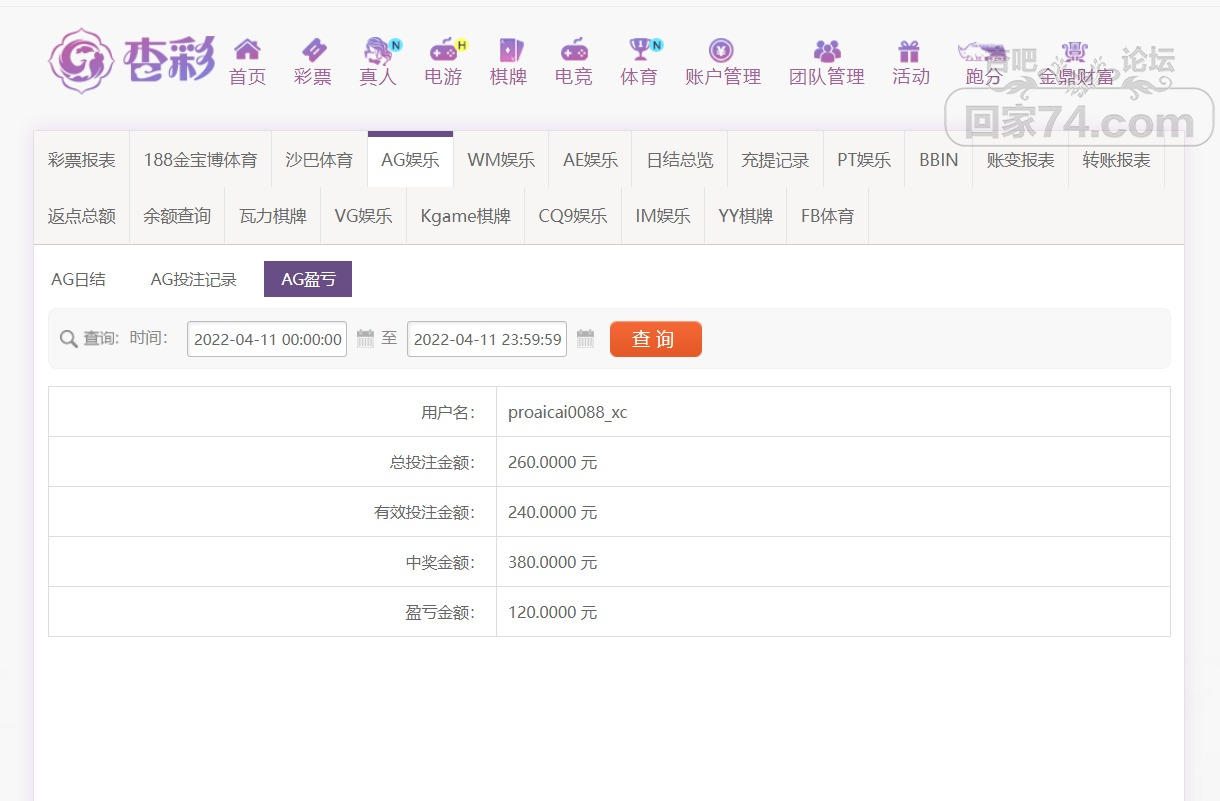Select the AG投注记录 sub-tab
The width and height of the screenshot is (1220, 801).
tap(194, 280)
